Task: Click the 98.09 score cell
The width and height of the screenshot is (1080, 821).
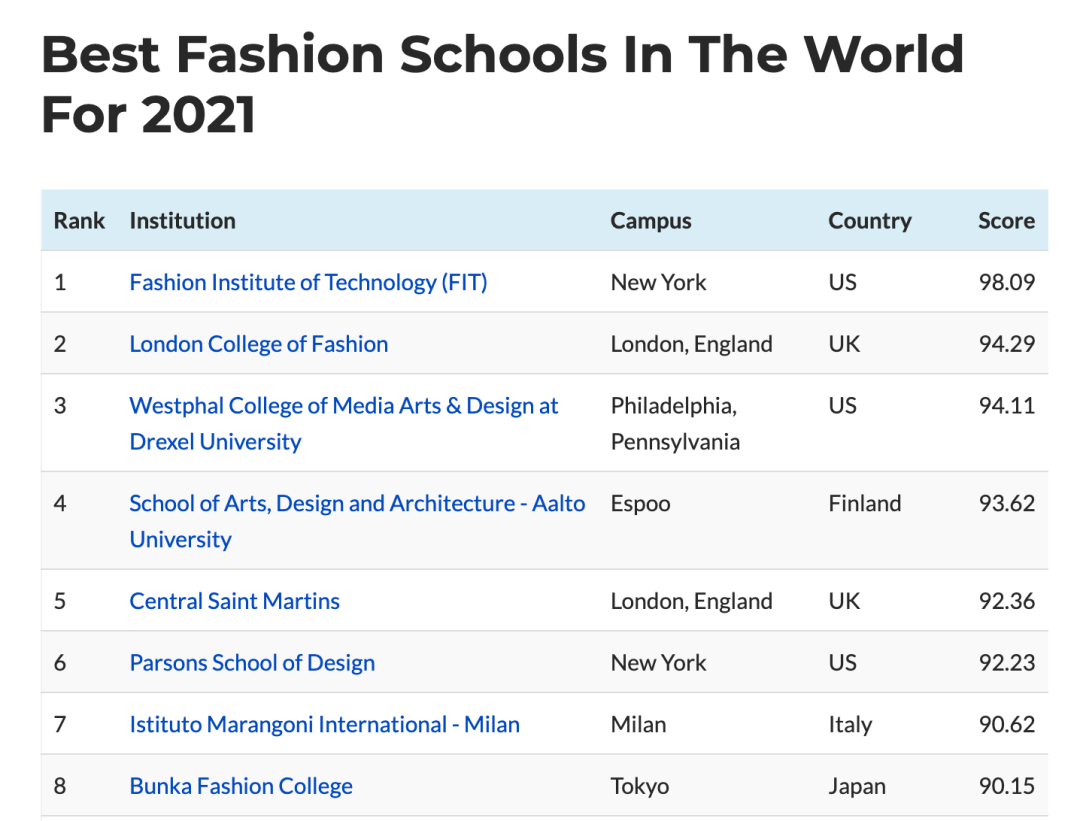Action: 1006,282
